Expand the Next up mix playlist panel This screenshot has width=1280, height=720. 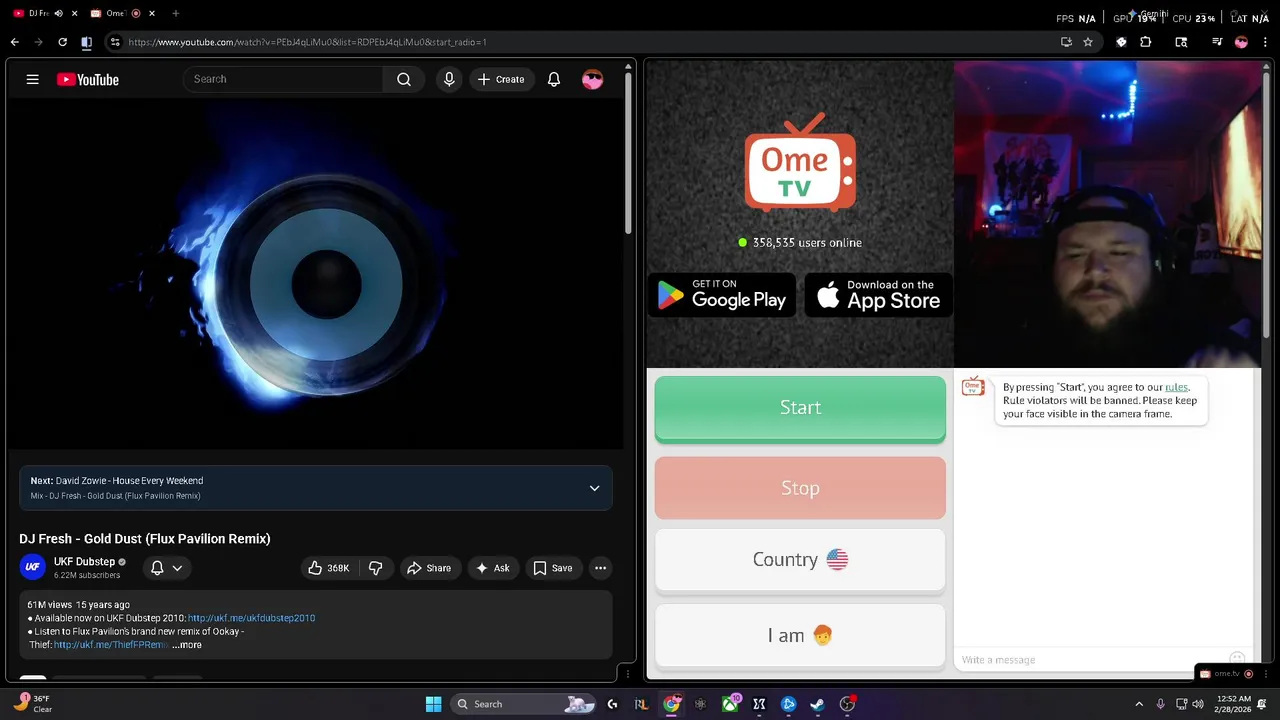pos(594,488)
